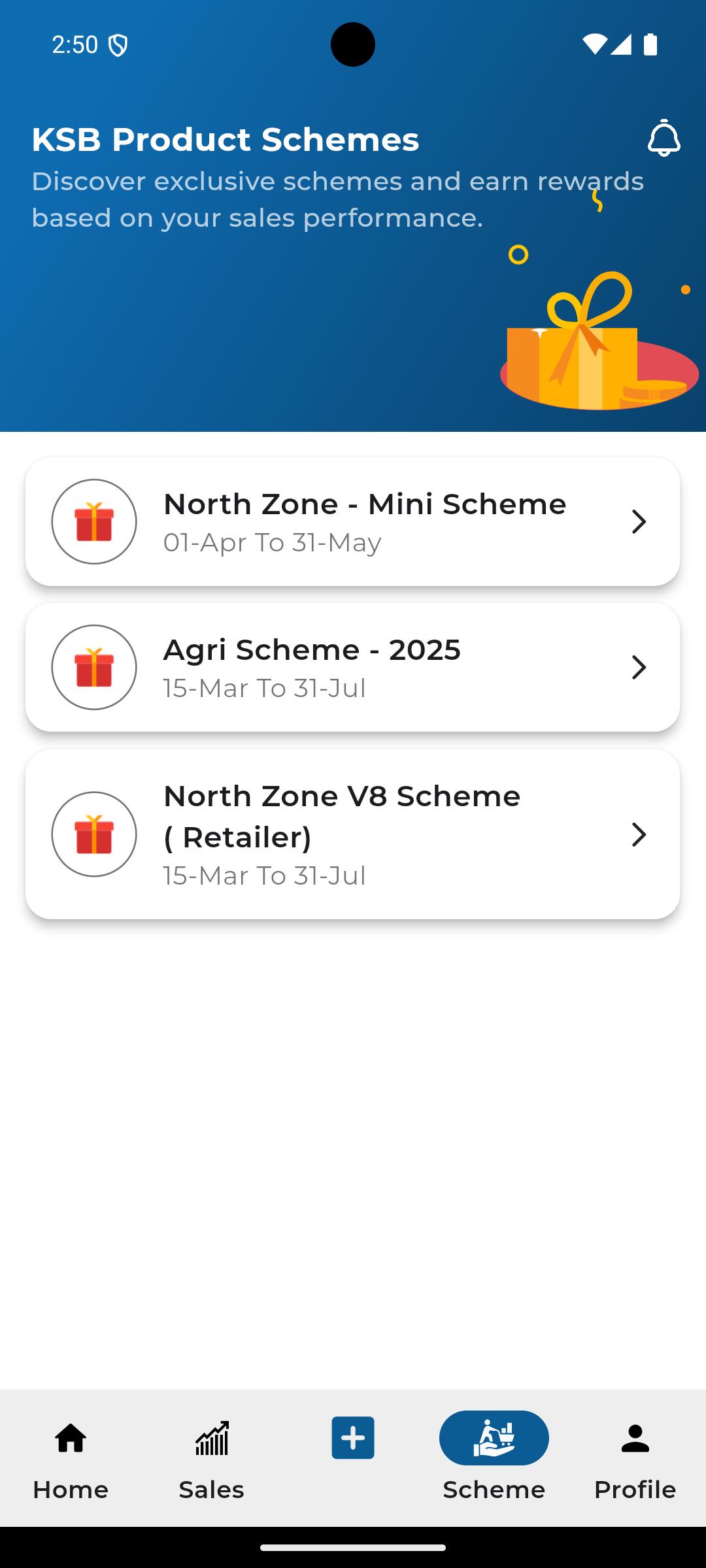Screen dimensions: 706x1568
Task: Tap the Sales chart icon
Action: [x=212, y=1438]
